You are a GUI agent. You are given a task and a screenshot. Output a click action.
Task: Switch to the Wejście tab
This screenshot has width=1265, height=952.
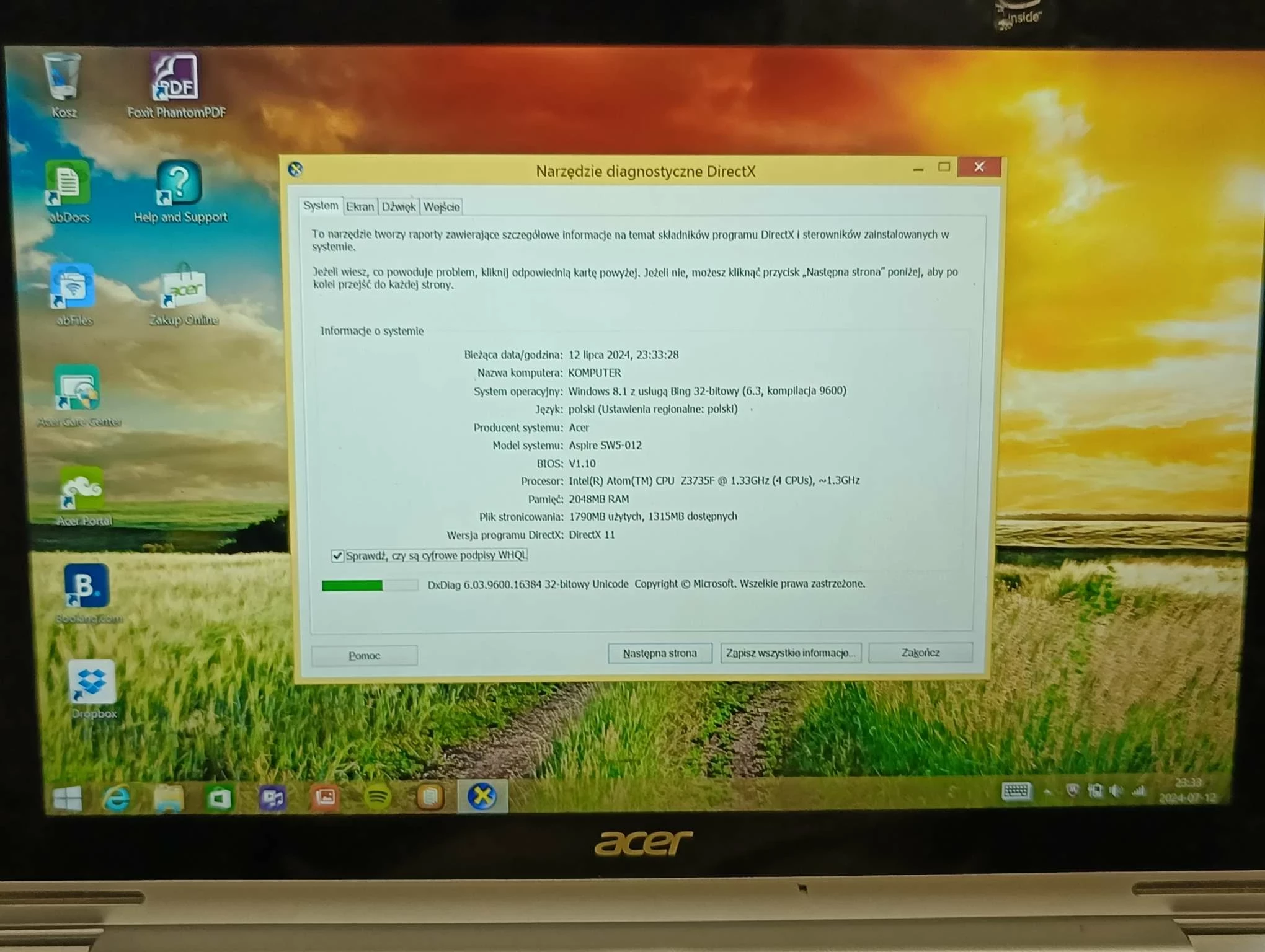[x=442, y=207]
